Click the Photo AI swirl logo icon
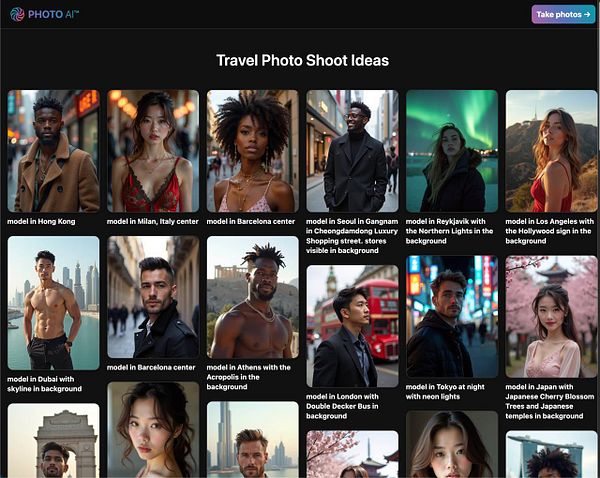Viewport: 600px width, 478px height. pos(17,14)
